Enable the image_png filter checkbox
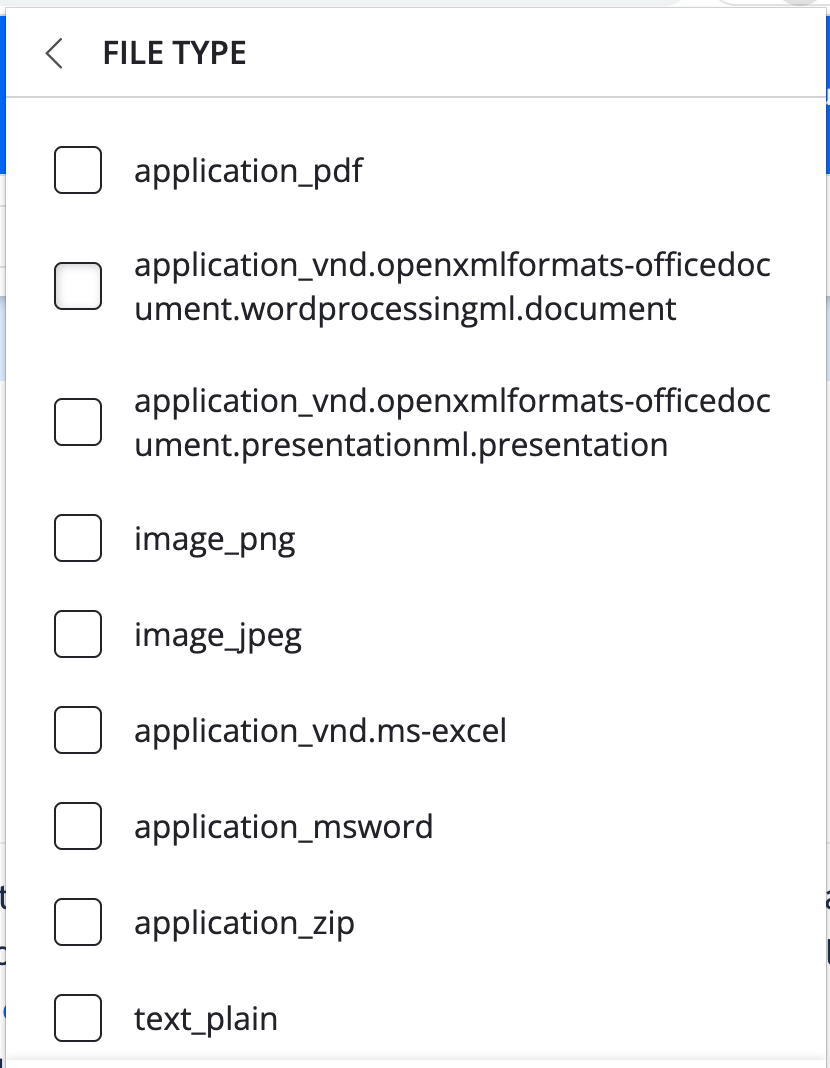The width and height of the screenshot is (830, 1068). point(77,538)
